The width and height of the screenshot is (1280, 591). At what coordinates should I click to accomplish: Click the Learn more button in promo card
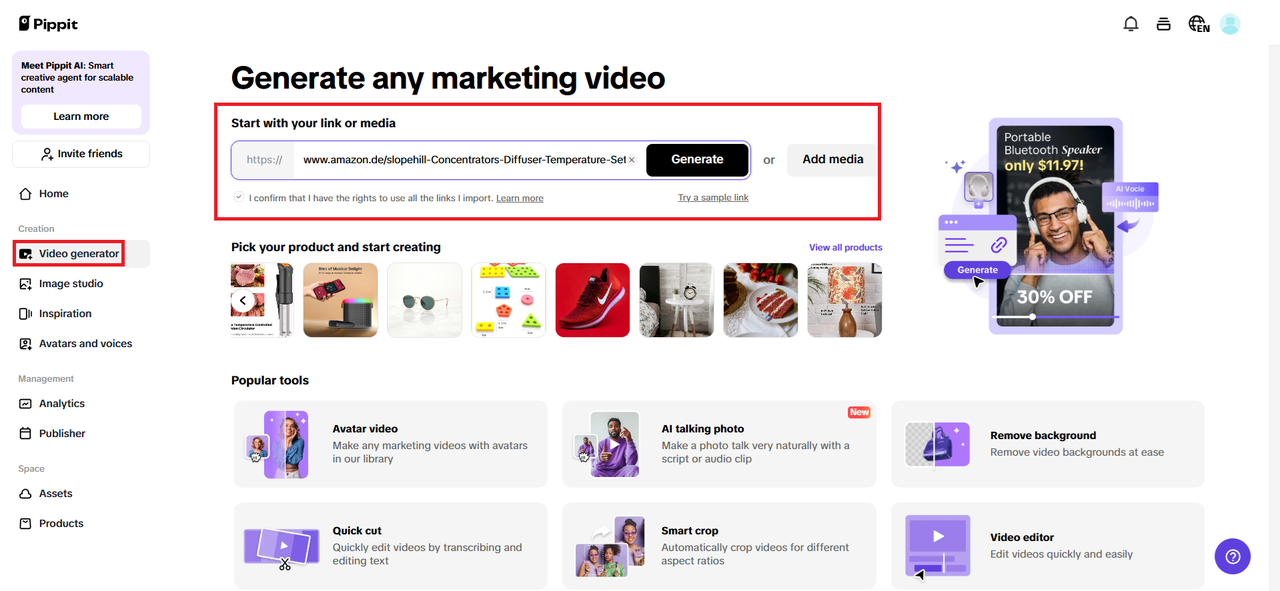point(81,116)
